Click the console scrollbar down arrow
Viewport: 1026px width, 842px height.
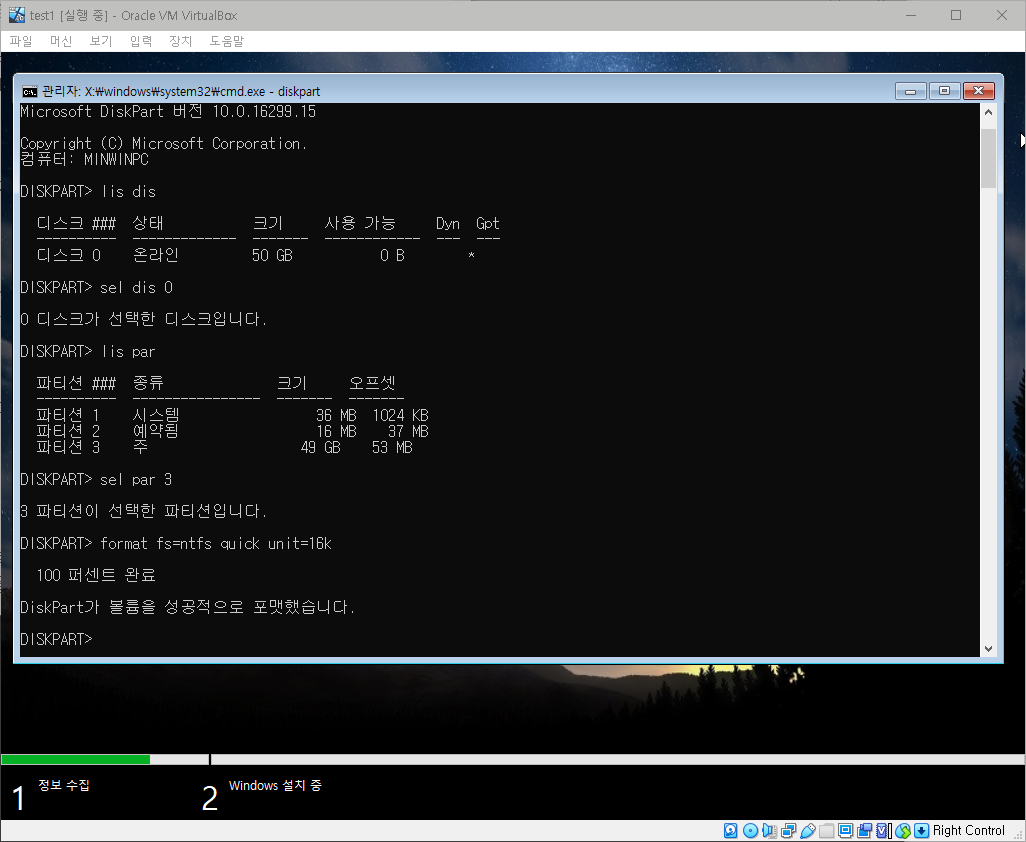point(988,648)
